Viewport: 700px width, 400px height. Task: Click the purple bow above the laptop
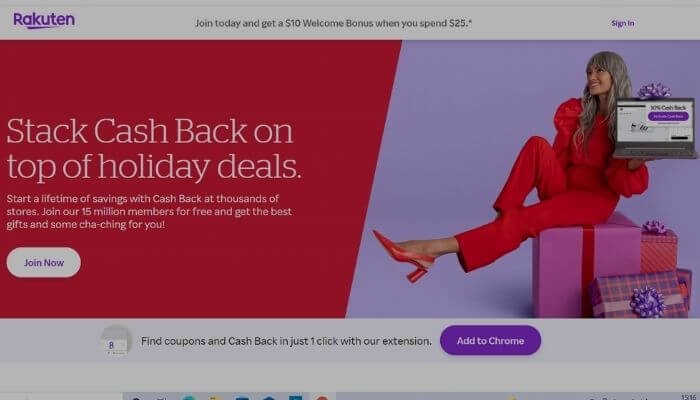(x=654, y=91)
